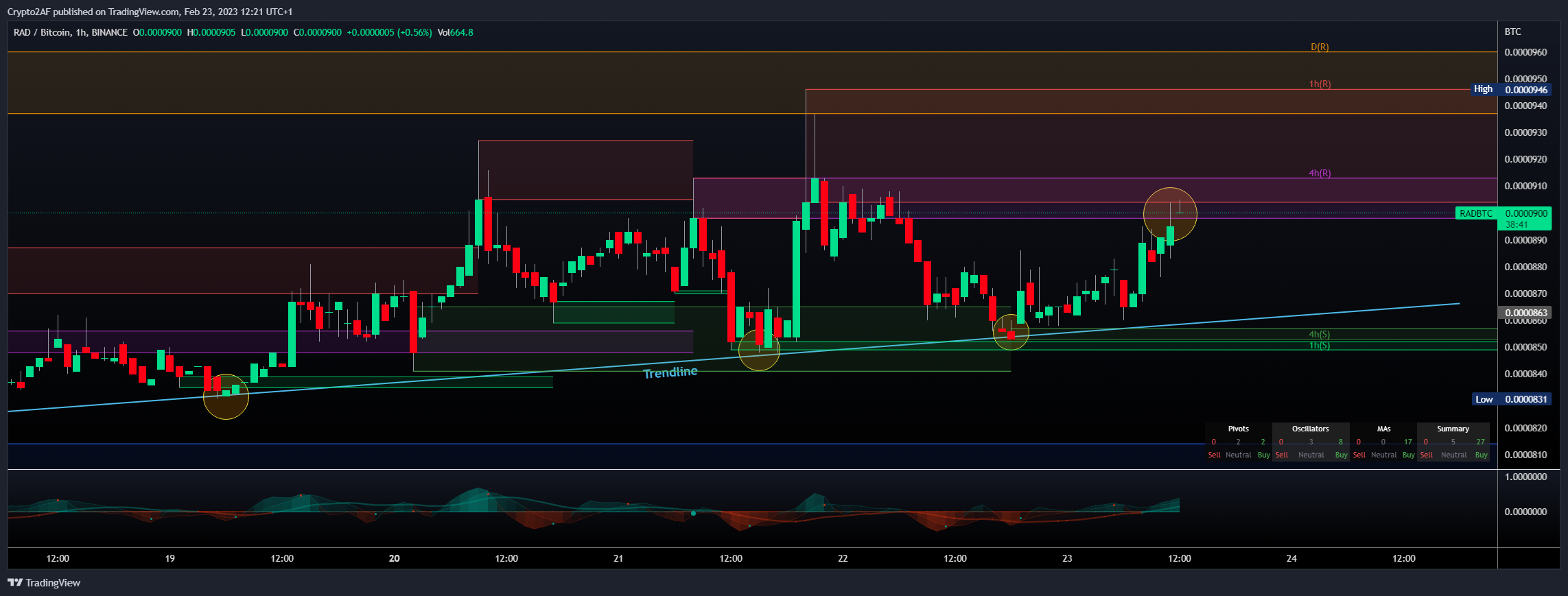Click the Neutral count 5 under Summary
The width and height of the screenshot is (1568, 596).
pyautogui.click(x=1453, y=442)
